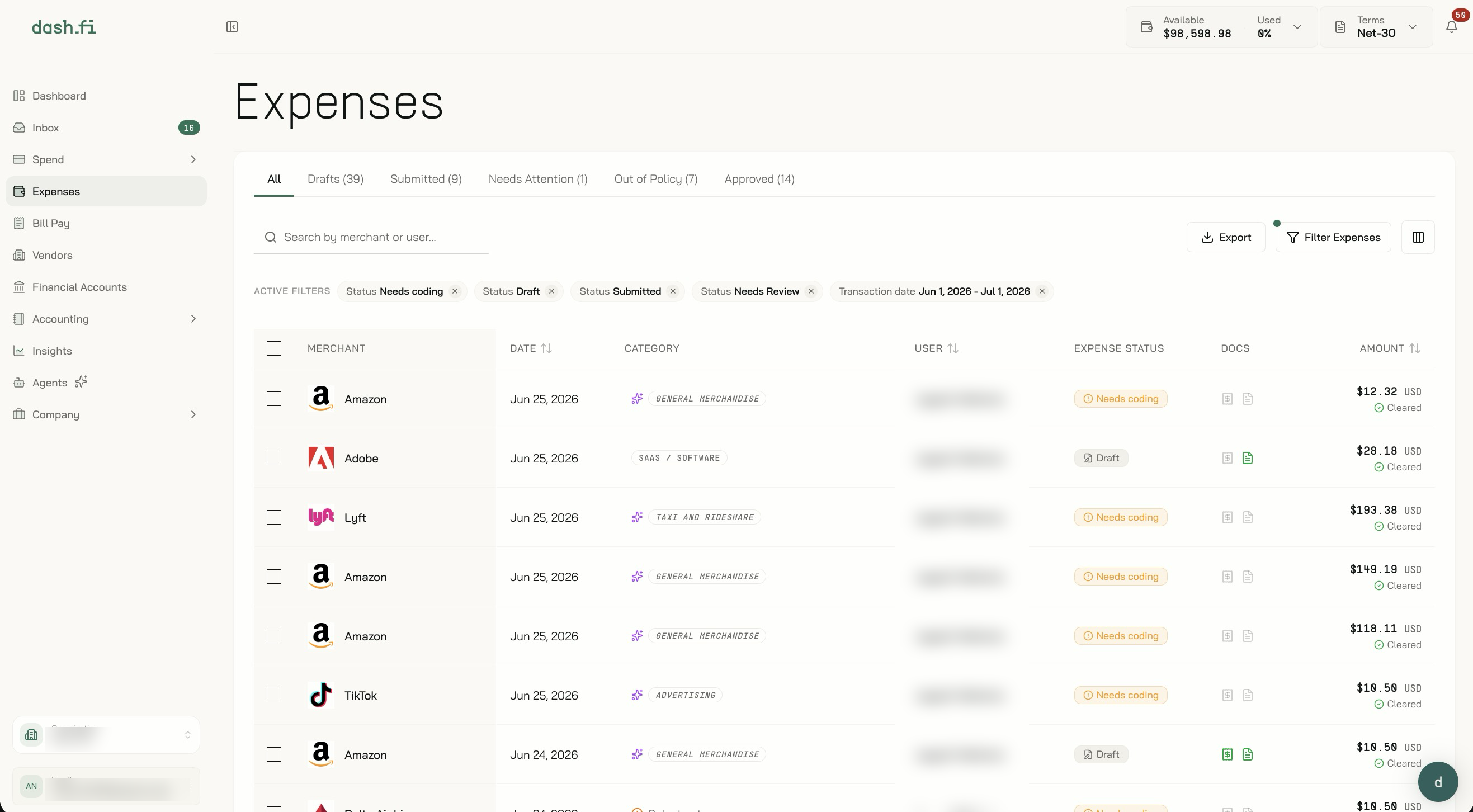The width and height of the screenshot is (1473, 812).
Task: Click the search by merchant or user field
Action: [x=371, y=237]
